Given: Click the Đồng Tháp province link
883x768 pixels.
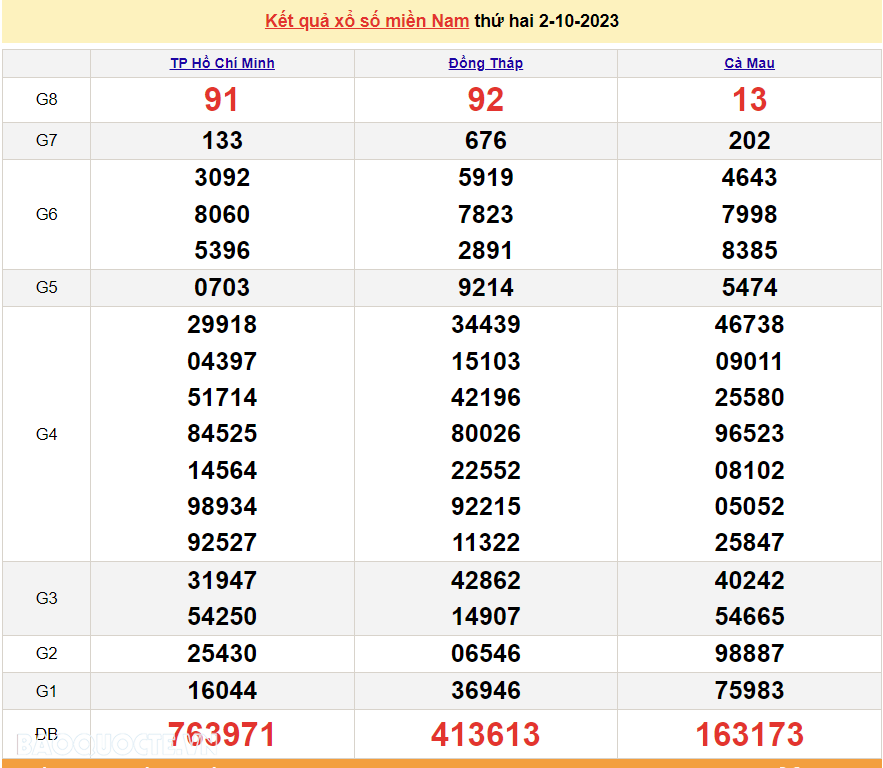Looking at the screenshot, I should [x=486, y=63].
